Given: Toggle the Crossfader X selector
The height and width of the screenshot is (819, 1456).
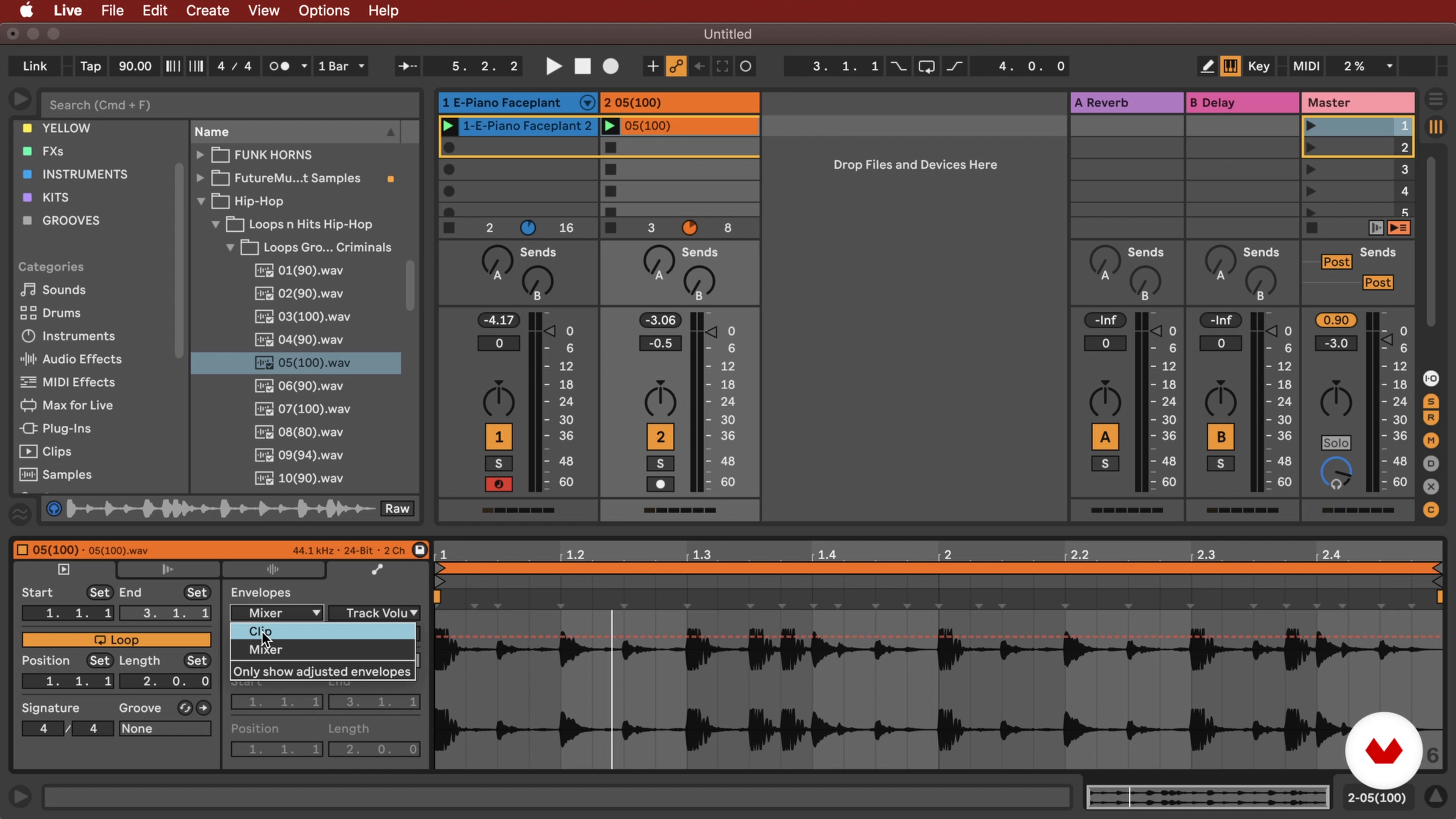Looking at the screenshot, I should tap(1431, 486).
